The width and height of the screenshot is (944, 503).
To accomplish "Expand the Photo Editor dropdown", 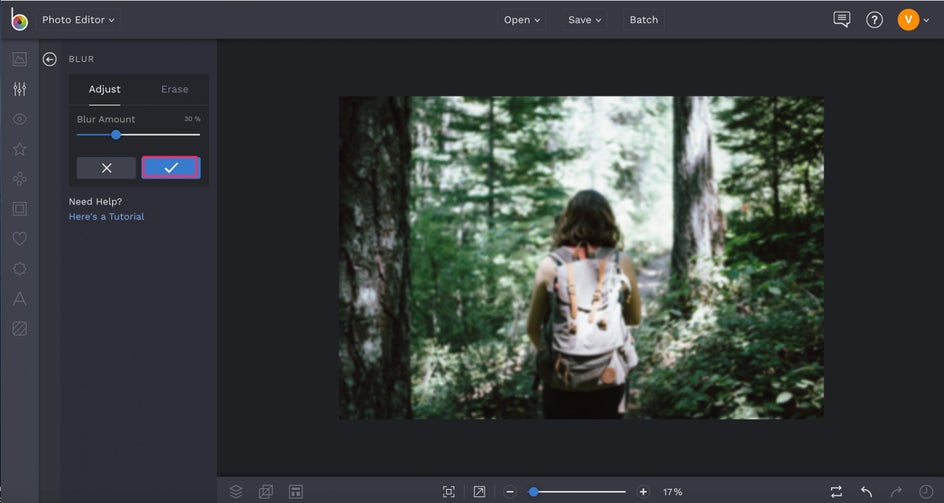I will [x=78, y=20].
